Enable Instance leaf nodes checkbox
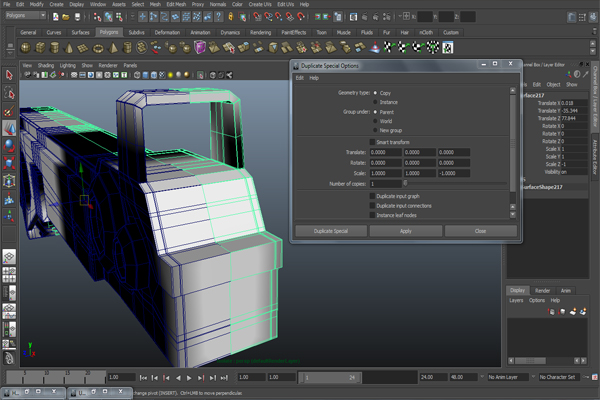This screenshot has width=600, height=400. pyautogui.click(x=372, y=215)
